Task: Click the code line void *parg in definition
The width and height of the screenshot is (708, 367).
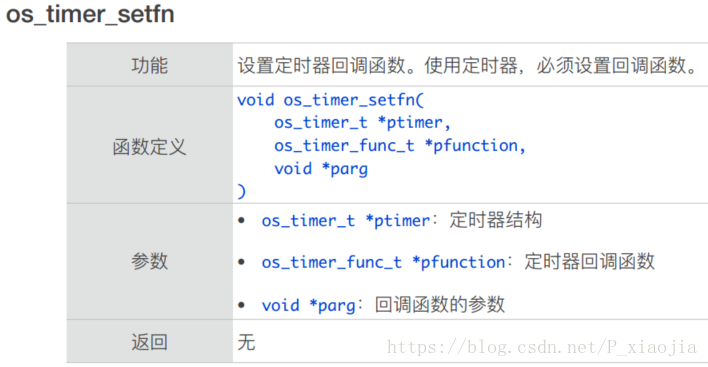Action: coord(321,169)
